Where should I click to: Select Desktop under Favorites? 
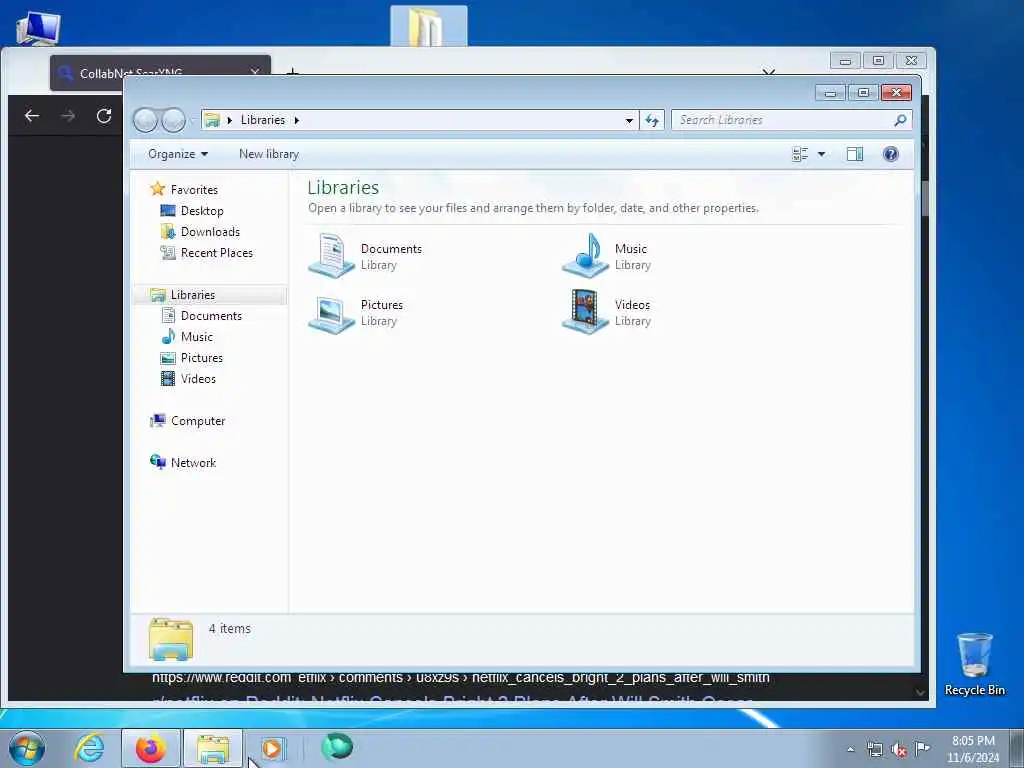tap(202, 211)
